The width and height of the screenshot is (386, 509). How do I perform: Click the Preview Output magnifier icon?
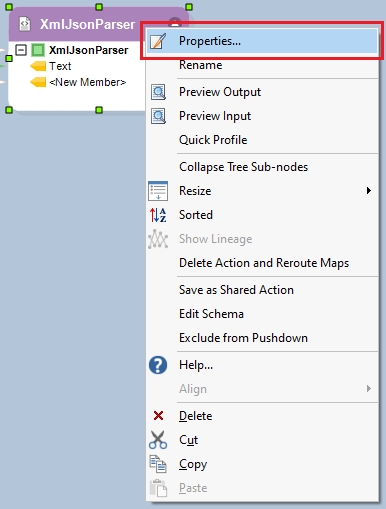[158, 92]
